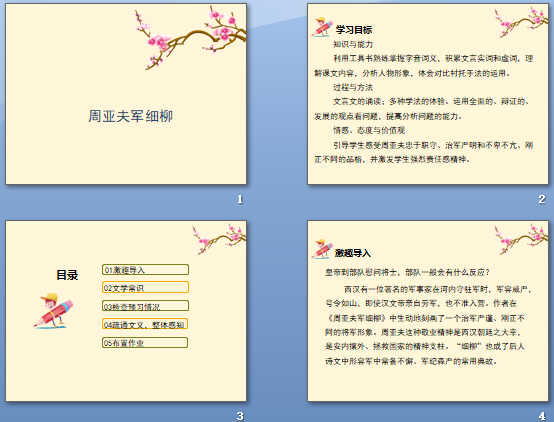This screenshot has height=422, width=554.
Task: Click the 02文学常识 menu box
Action: pos(145,287)
